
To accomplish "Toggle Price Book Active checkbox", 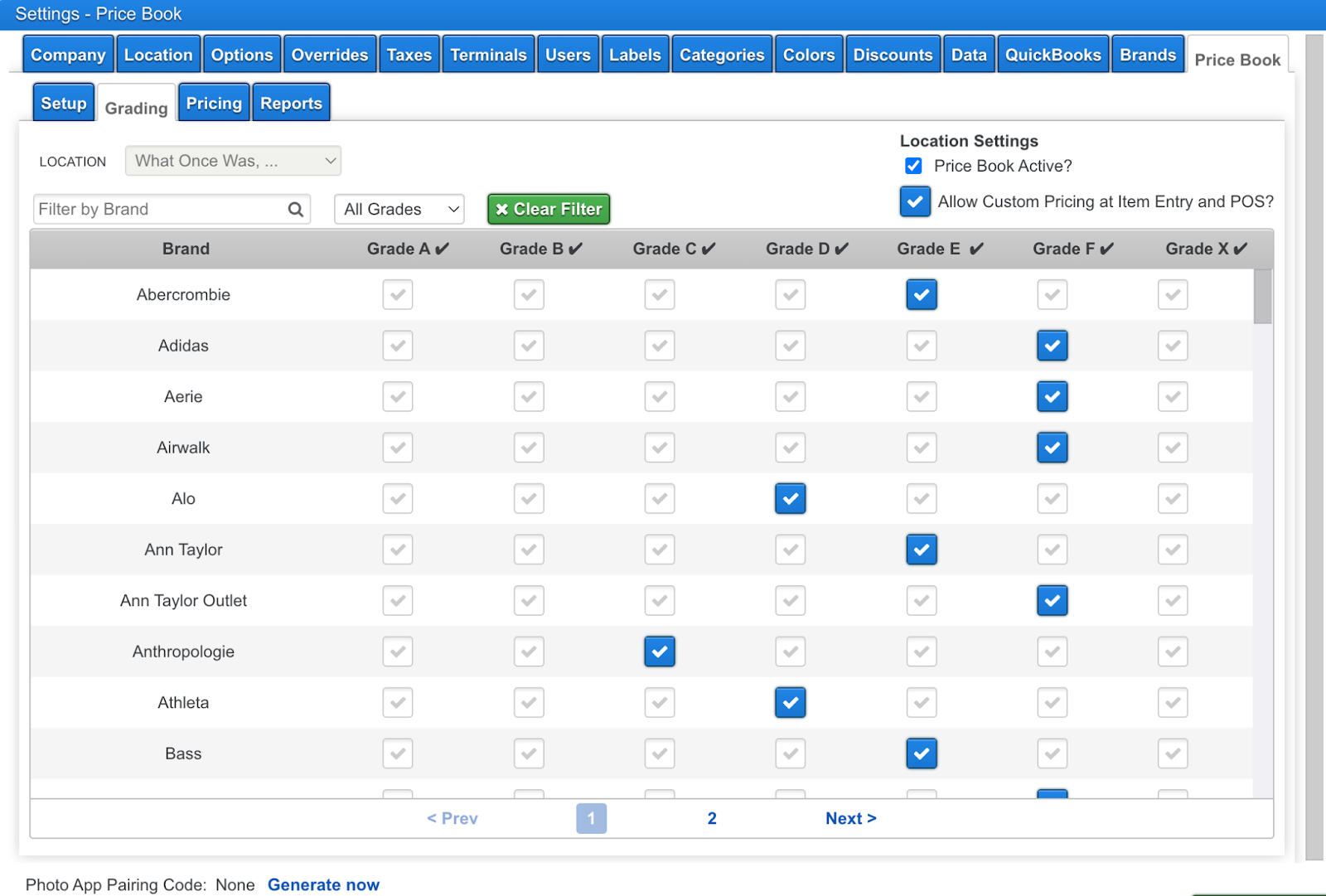I will (x=913, y=166).
